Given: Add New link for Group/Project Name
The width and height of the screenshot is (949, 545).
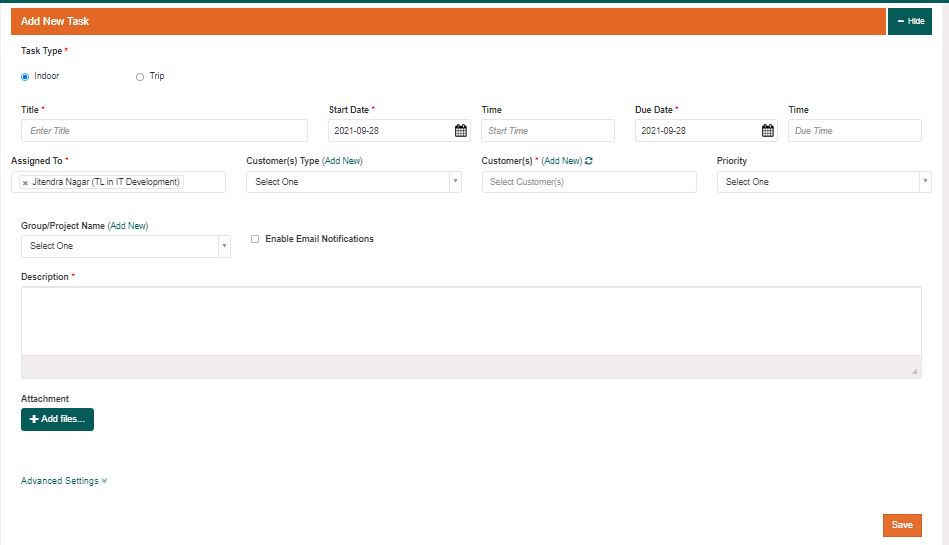Looking at the screenshot, I should point(128,226).
